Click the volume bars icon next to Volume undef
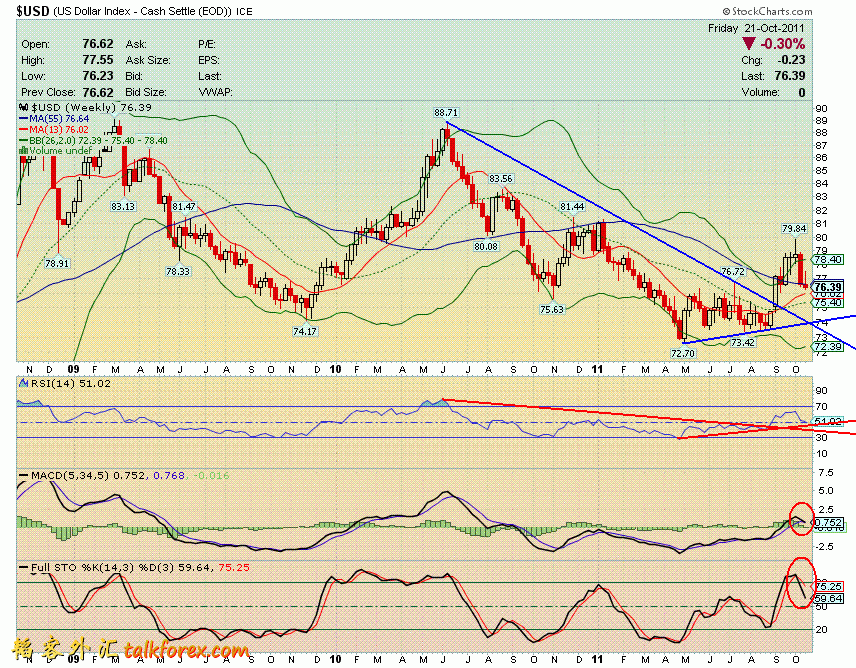This screenshot has height=668, width=856. point(23,151)
